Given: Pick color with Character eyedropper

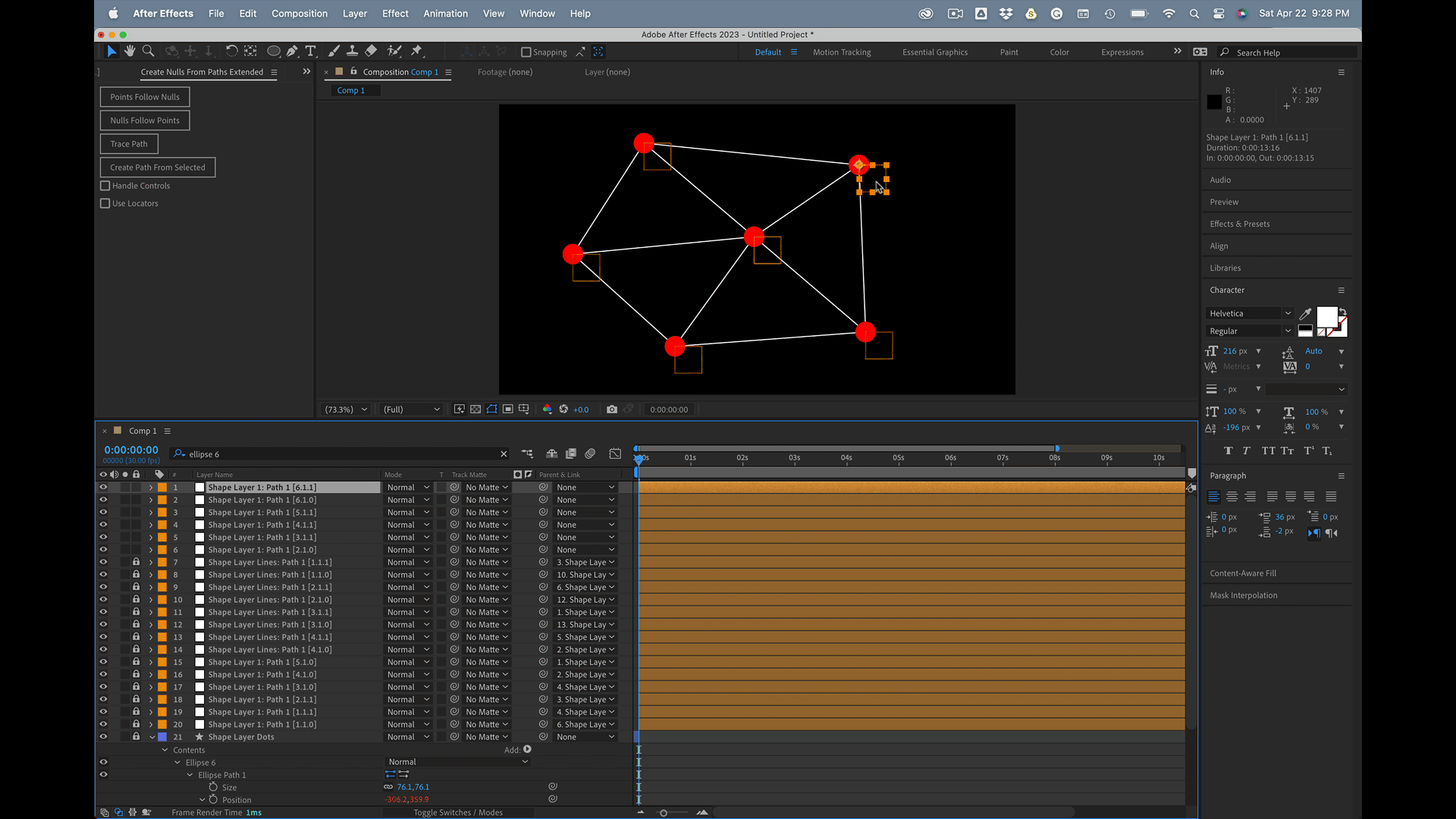Looking at the screenshot, I should (x=1305, y=313).
